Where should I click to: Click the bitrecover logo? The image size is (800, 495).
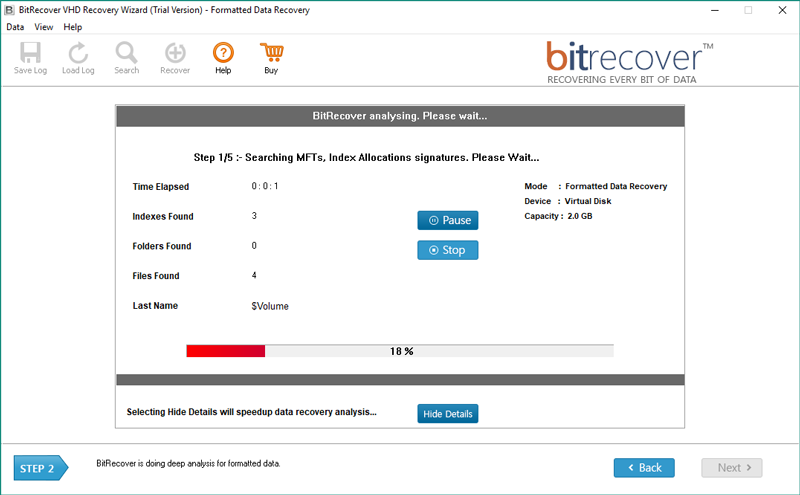tap(629, 62)
